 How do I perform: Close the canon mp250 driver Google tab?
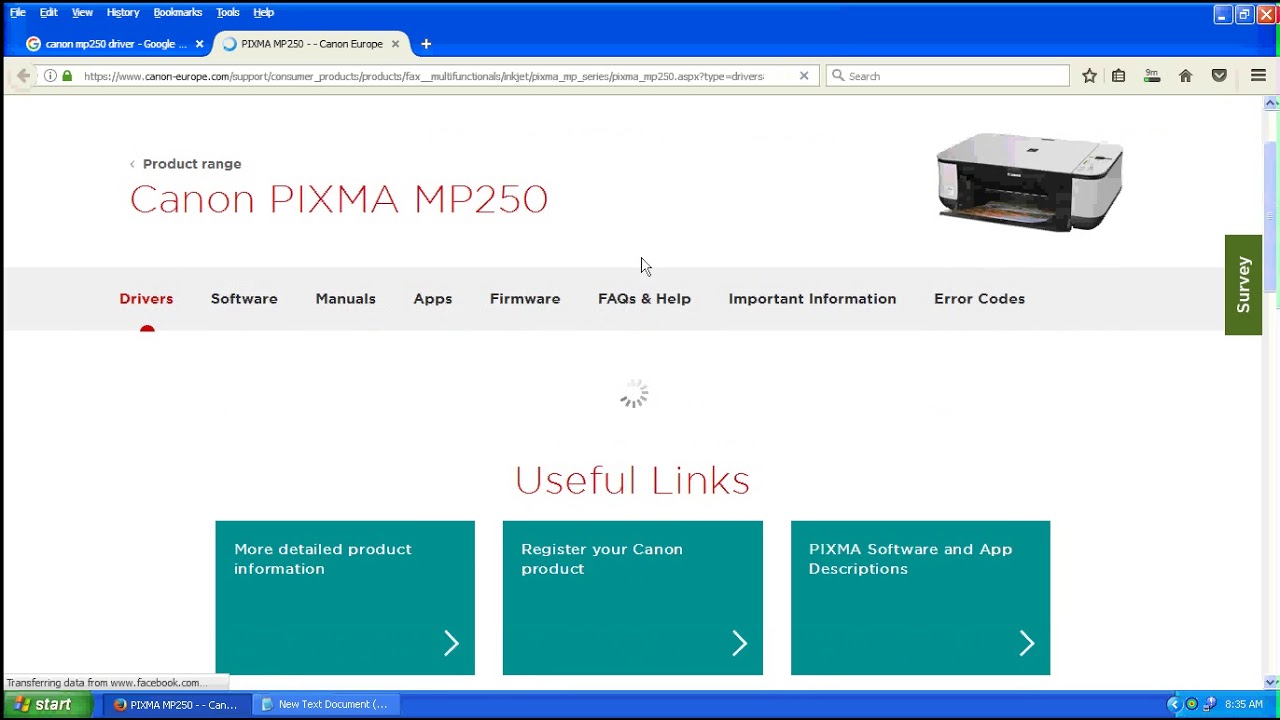pos(199,44)
